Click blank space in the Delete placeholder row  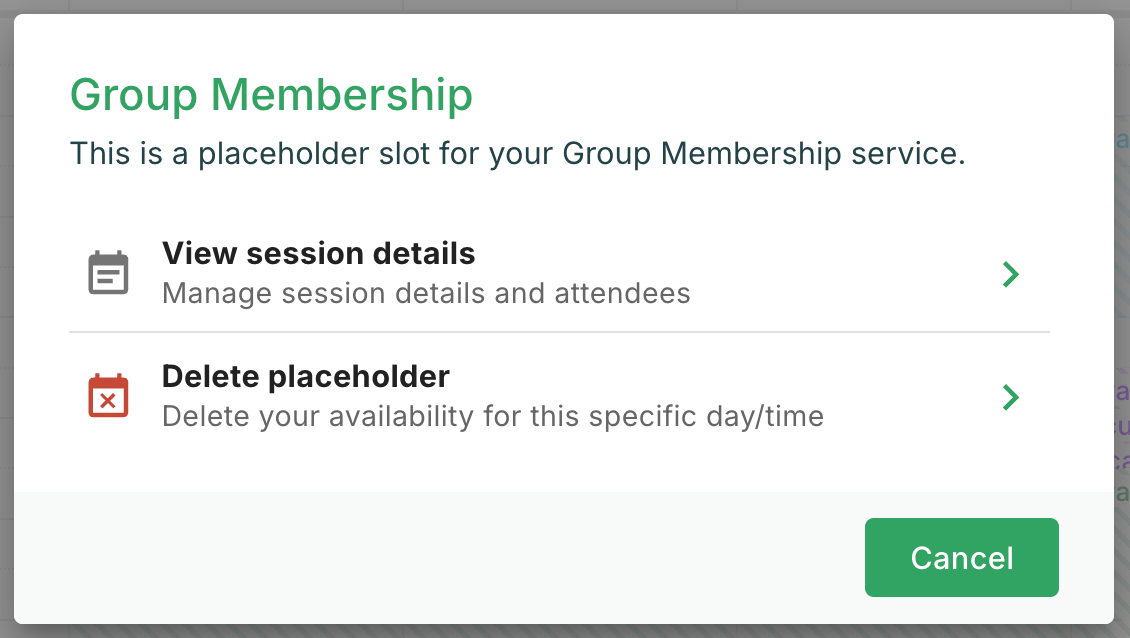coord(900,397)
